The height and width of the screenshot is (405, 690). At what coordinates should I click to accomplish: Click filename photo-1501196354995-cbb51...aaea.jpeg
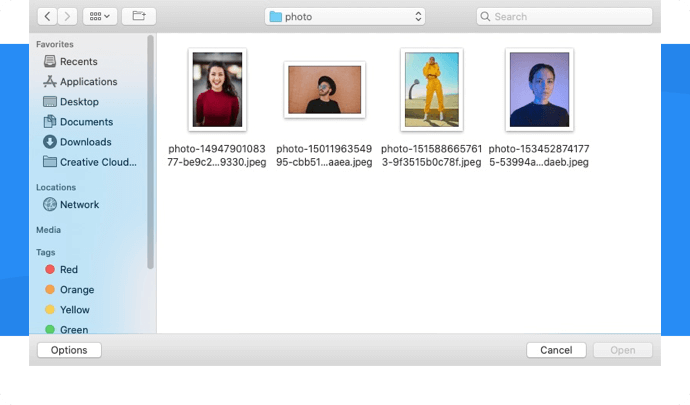point(324,155)
